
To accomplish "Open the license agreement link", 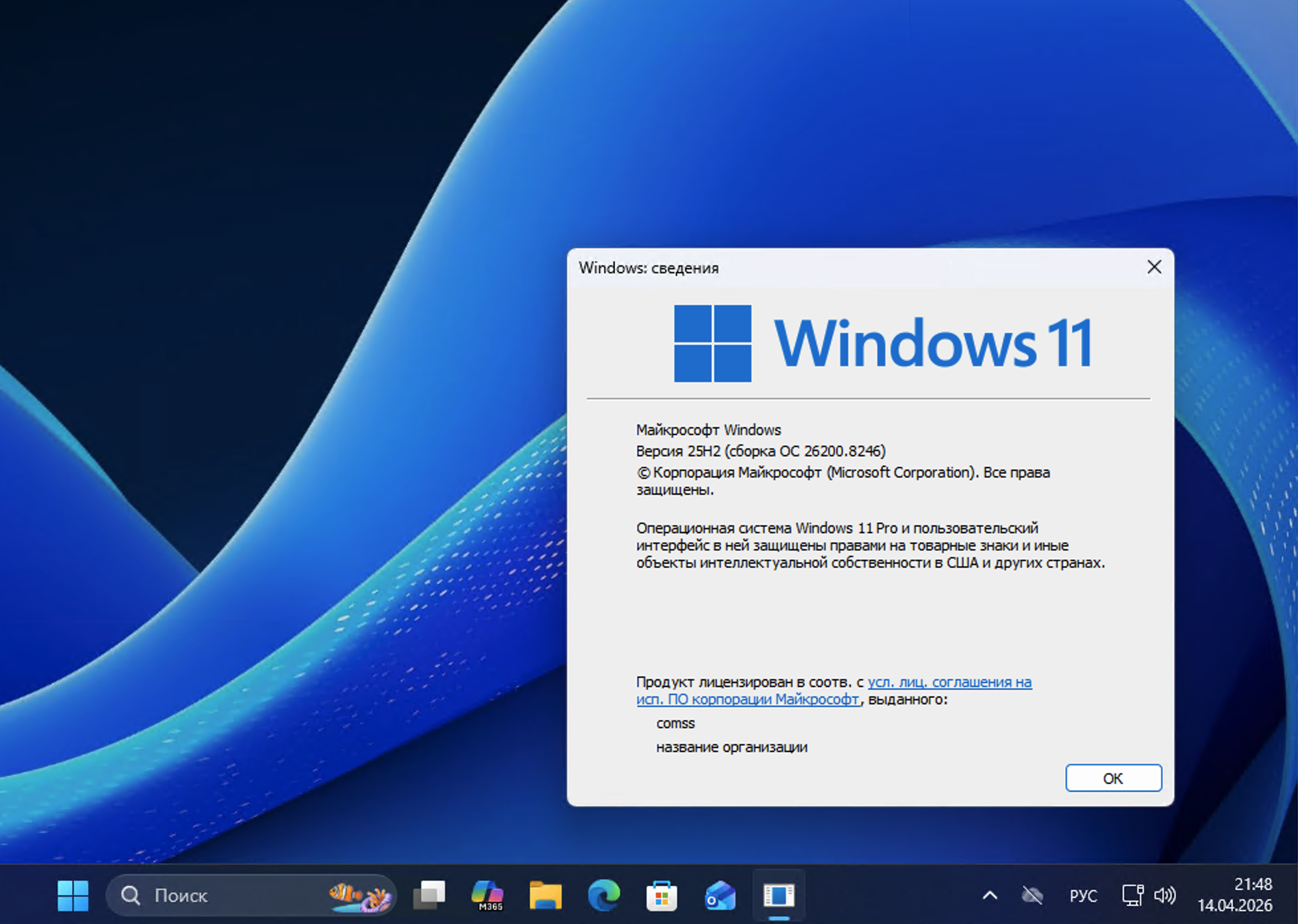I will point(950,682).
